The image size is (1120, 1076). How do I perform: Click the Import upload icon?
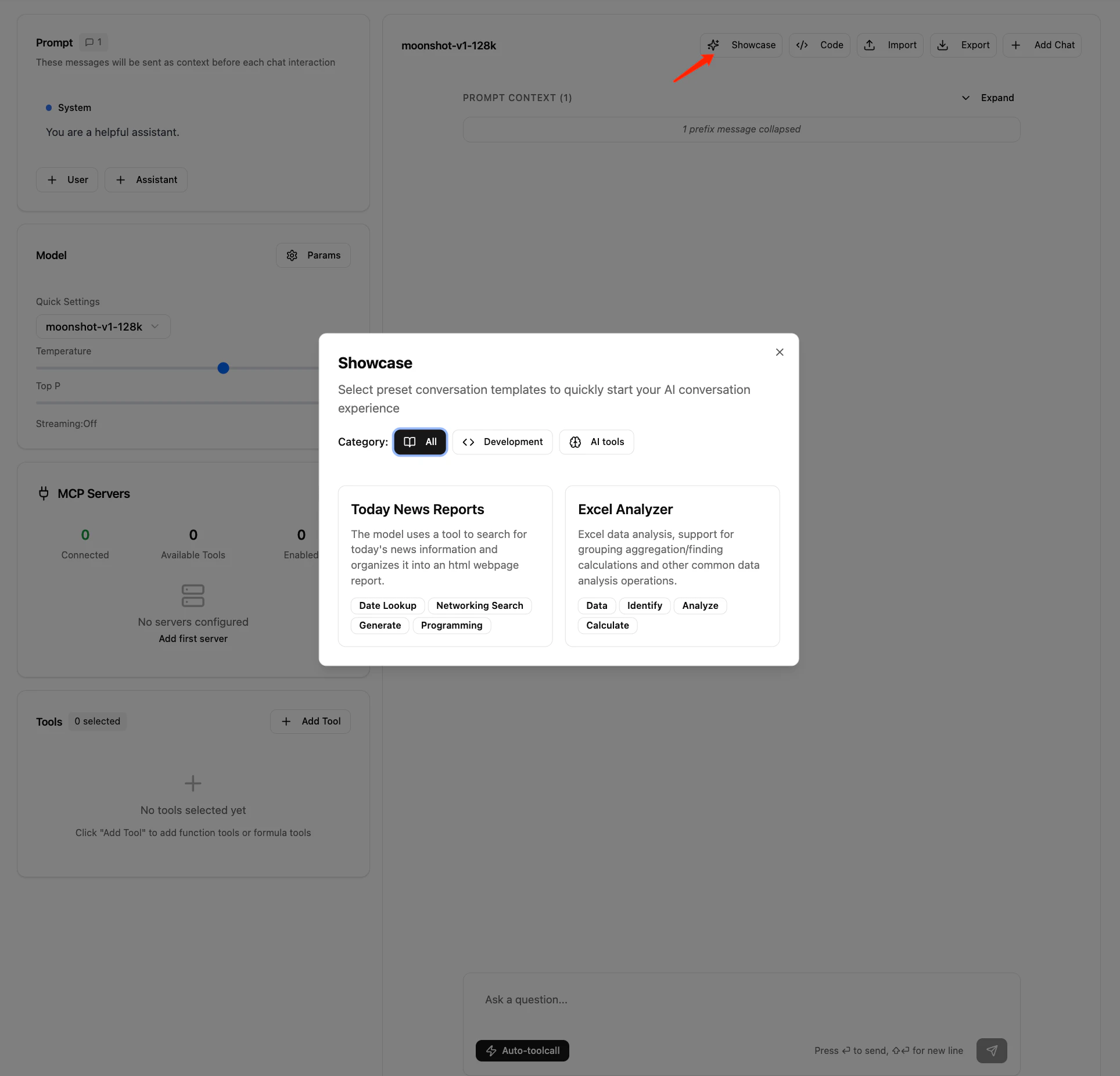(870, 45)
